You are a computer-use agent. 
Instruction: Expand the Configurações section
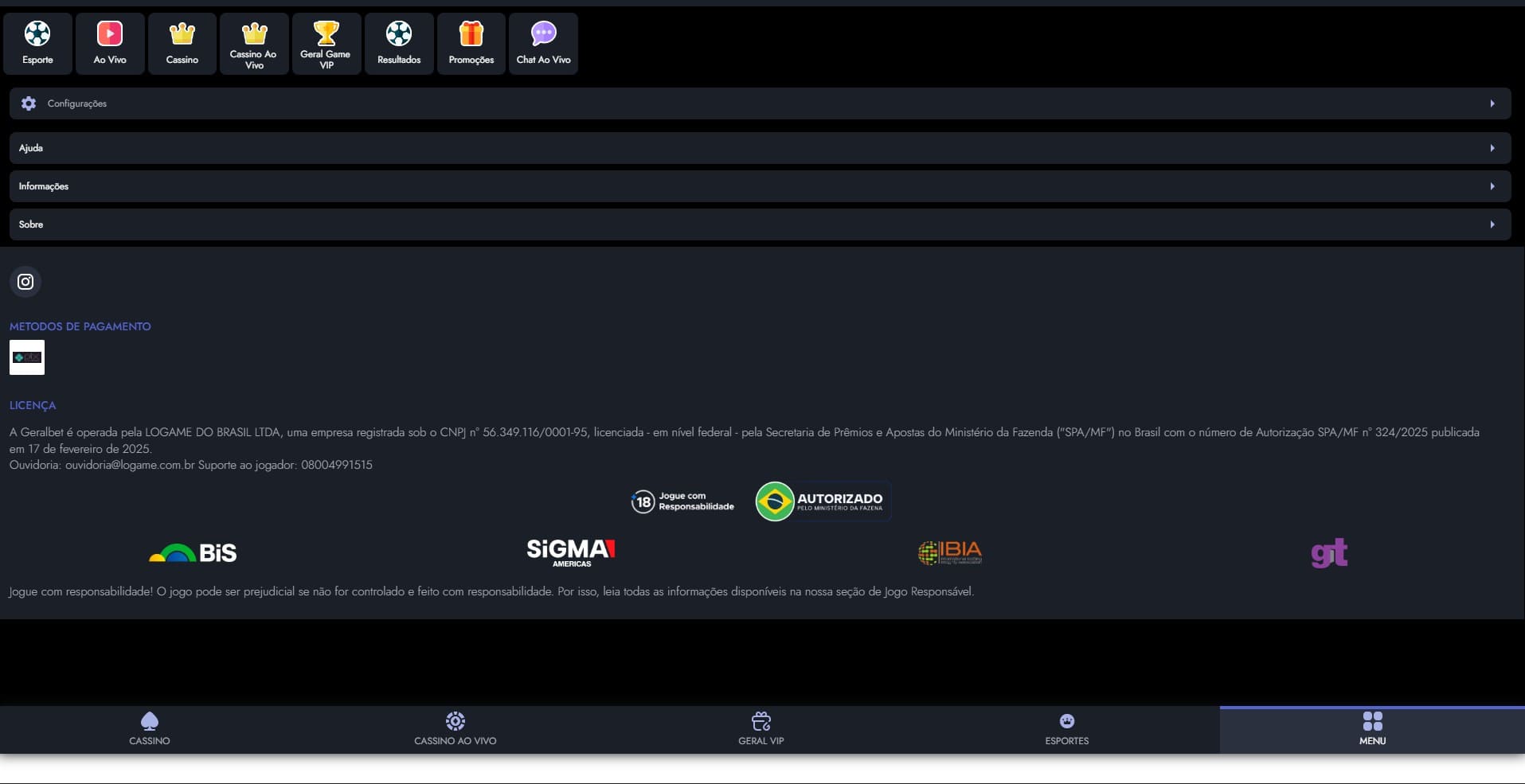pyautogui.click(x=760, y=103)
